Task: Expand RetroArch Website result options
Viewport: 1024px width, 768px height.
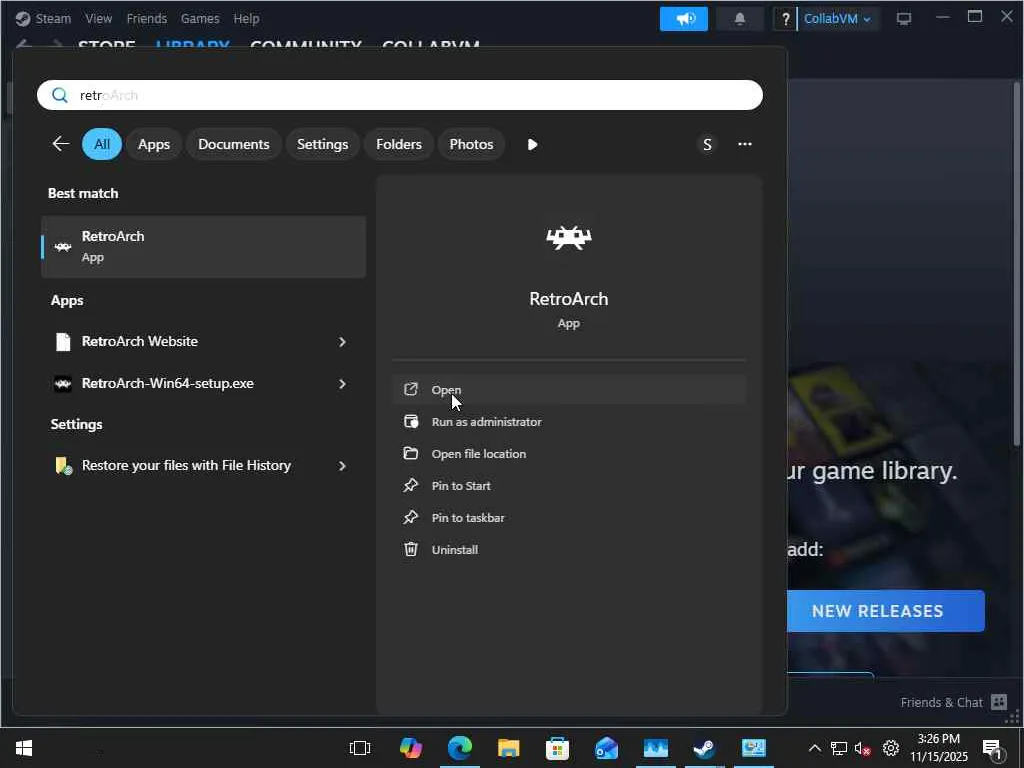Action: [x=342, y=342]
